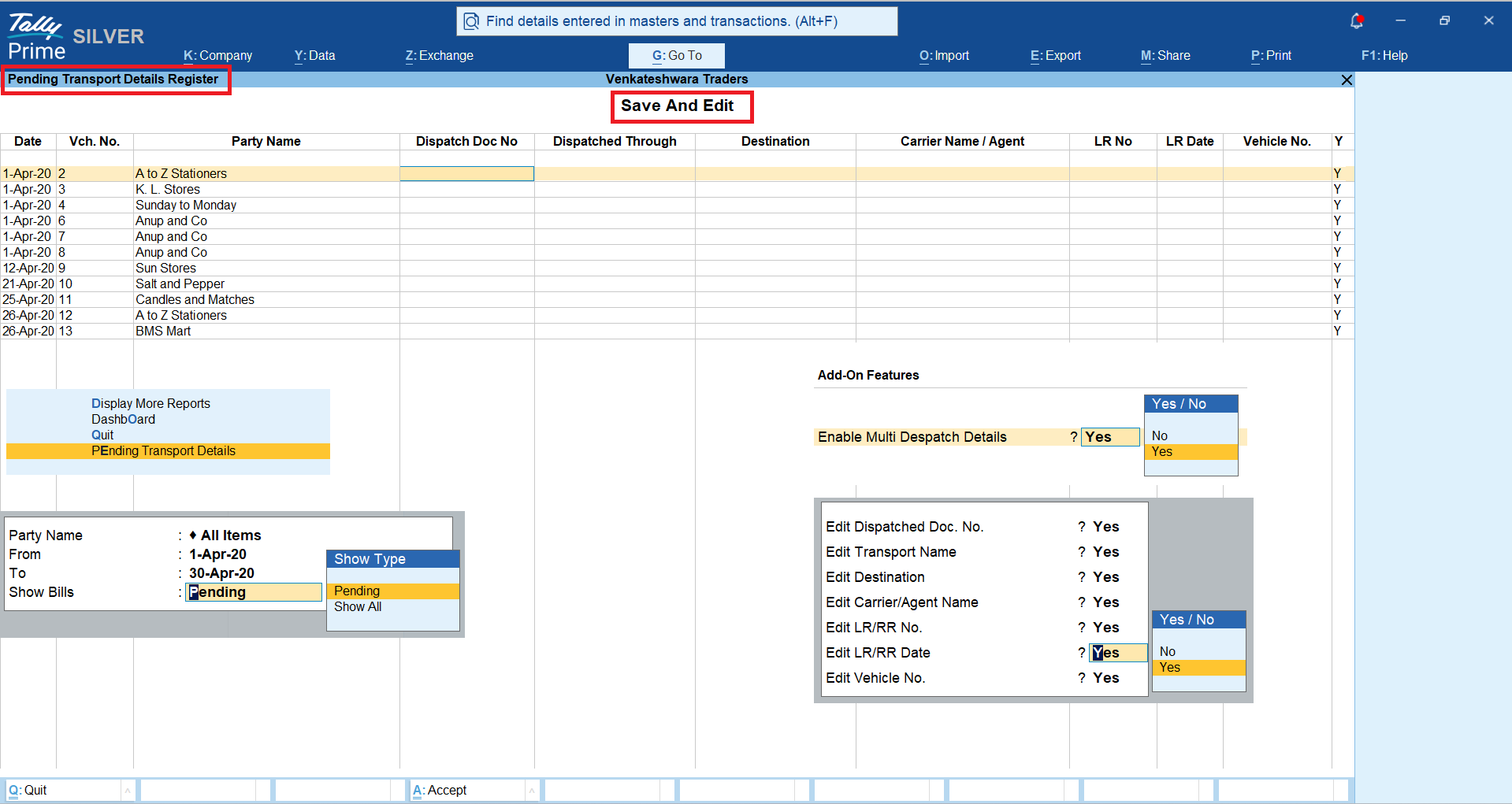Open the K: Company menu
Screen dimensions: 1512x804
[x=218, y=56]
